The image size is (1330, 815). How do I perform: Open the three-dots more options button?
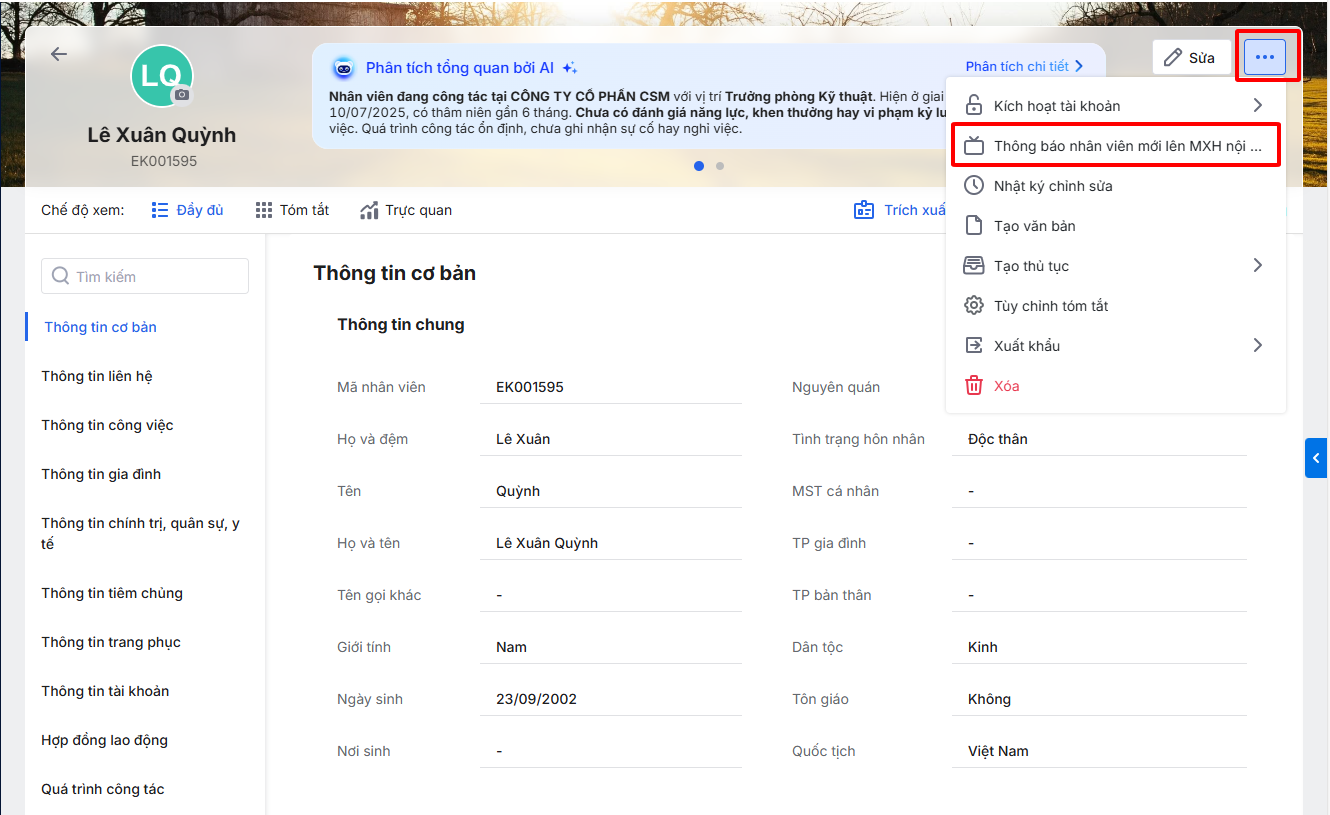coord(1265,57)
